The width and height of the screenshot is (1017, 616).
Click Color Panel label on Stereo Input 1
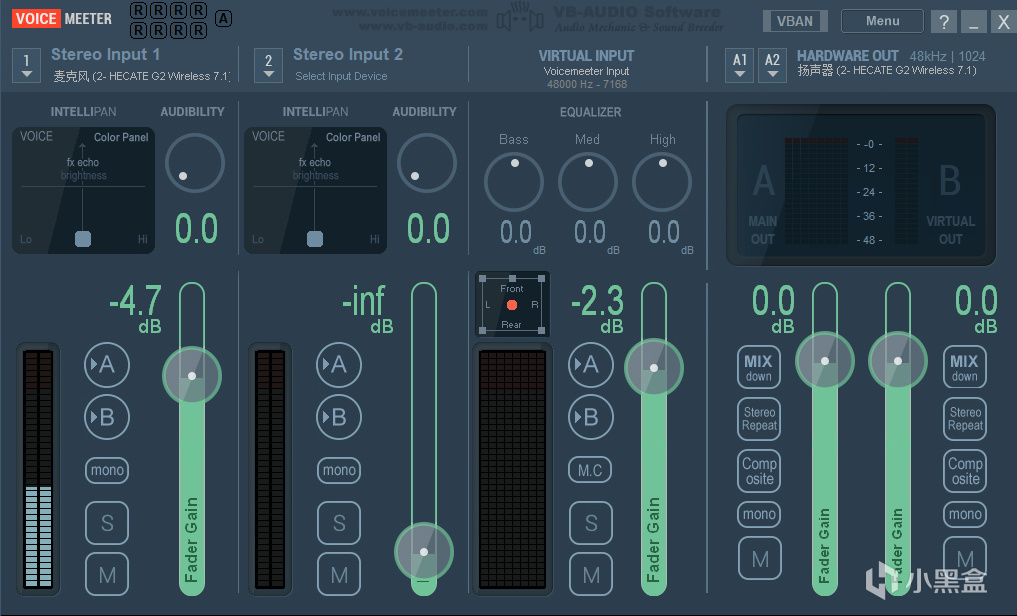pyautogui.click(x=121, y=137)
